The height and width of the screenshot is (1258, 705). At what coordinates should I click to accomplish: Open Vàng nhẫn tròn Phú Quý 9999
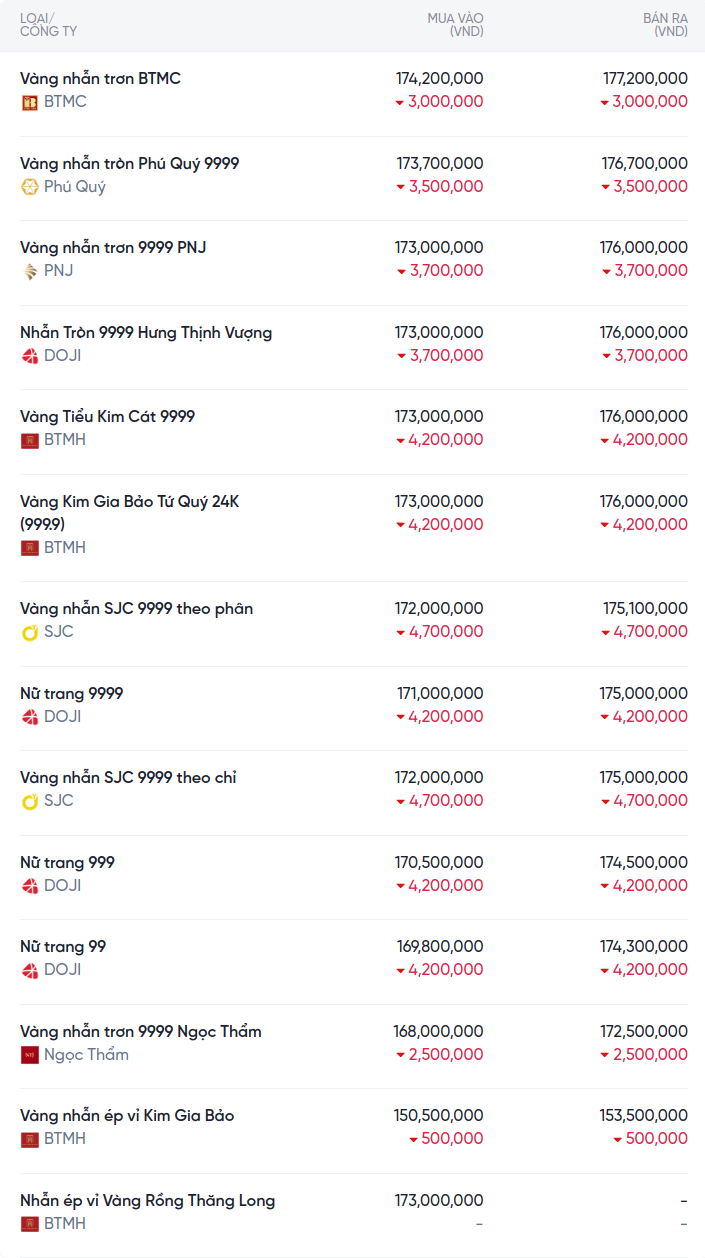pyautogui.click(x=129, y=163)
